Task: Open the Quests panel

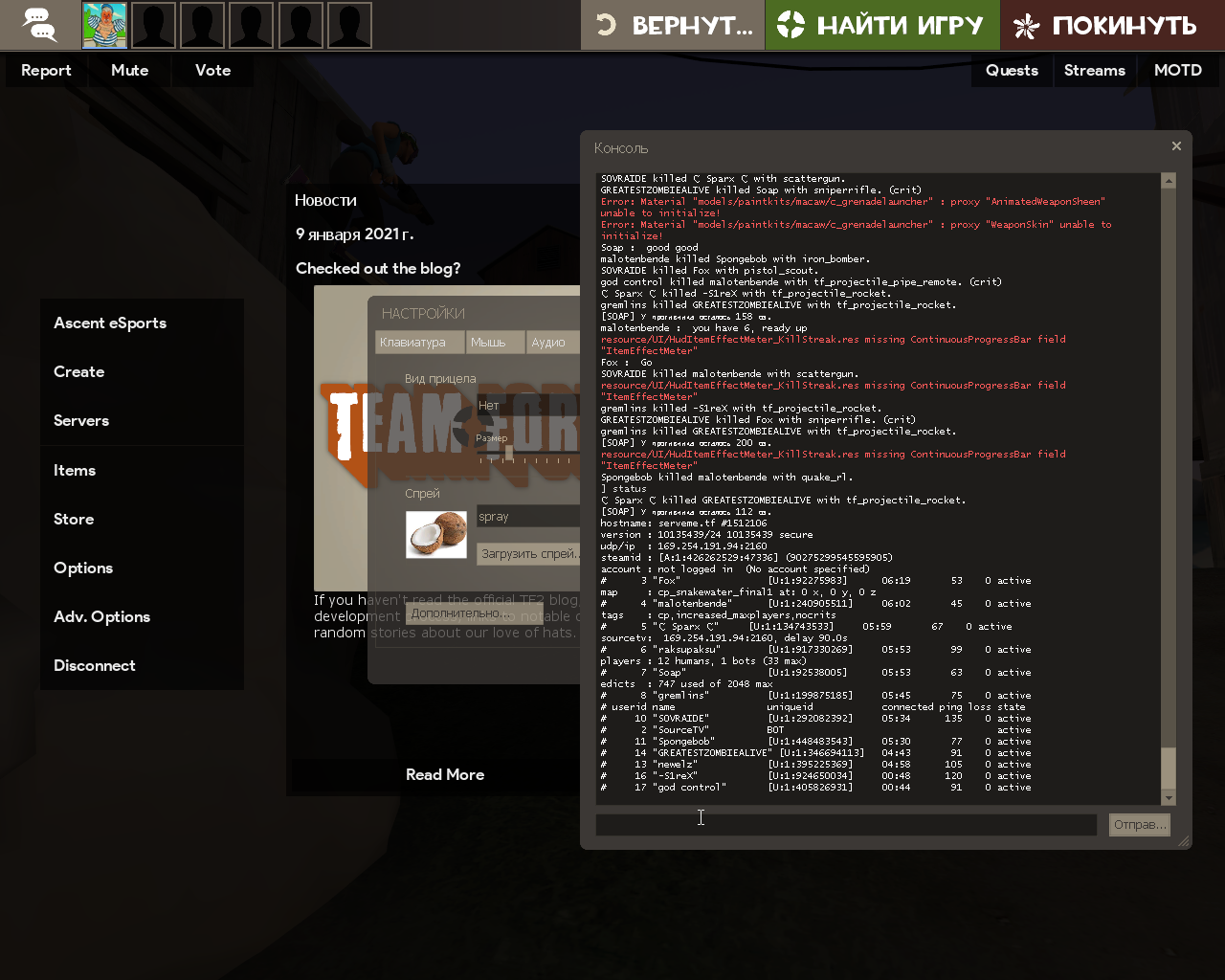Action: (x=1012, y=71)
